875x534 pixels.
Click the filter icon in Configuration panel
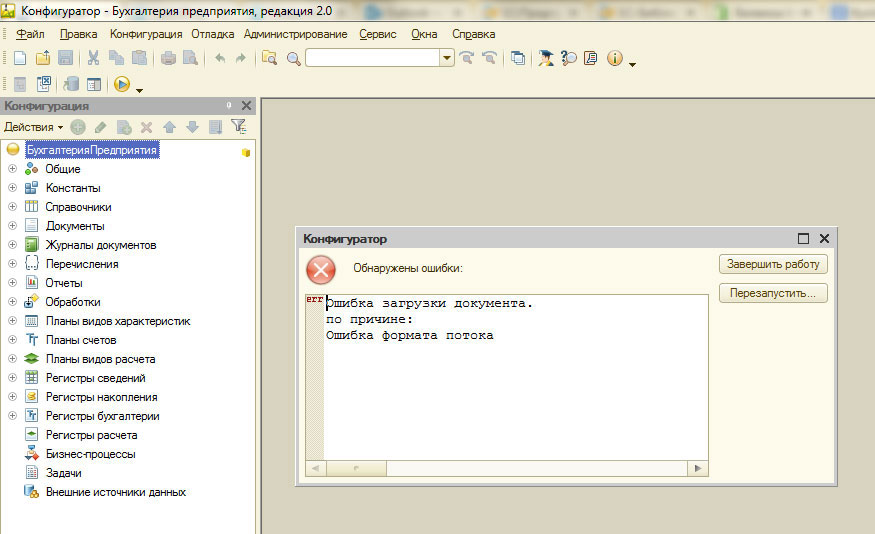pos(238,127)
